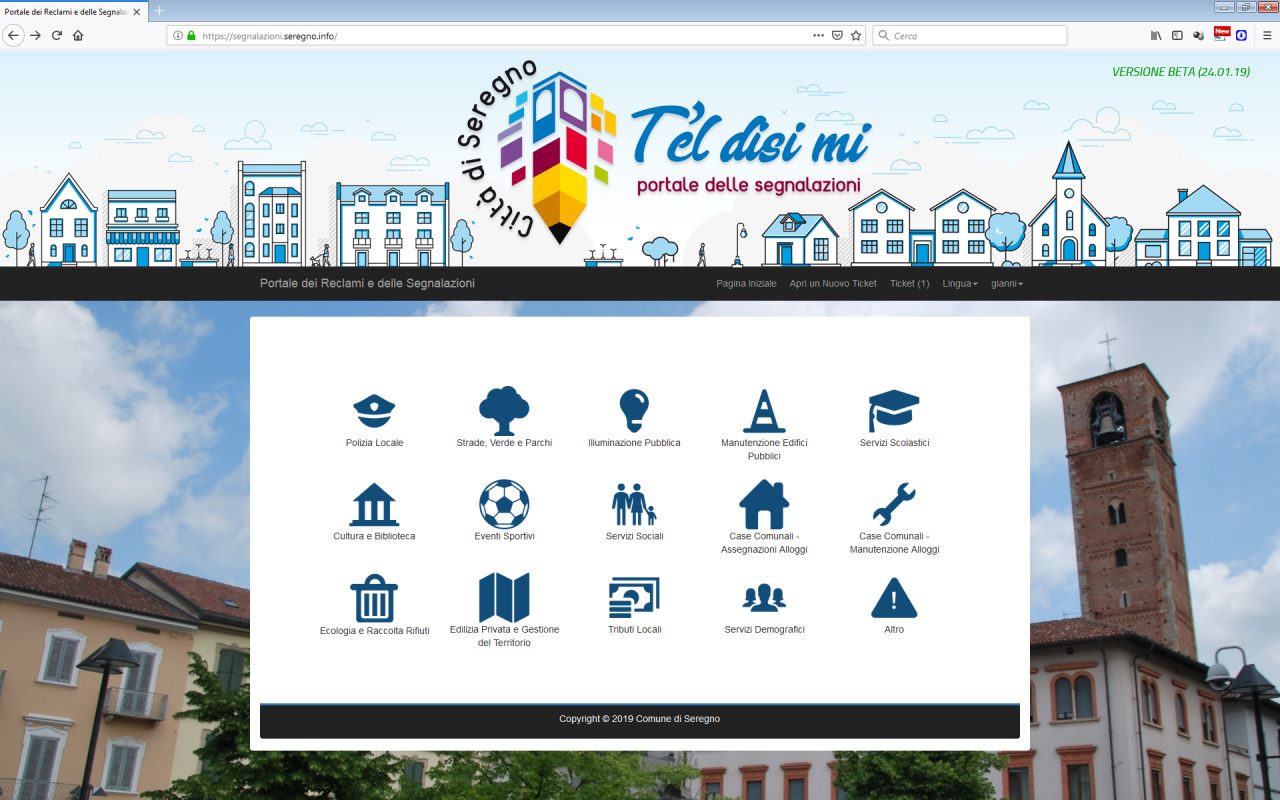Open the Cultura e Biblioteca building icon
1280x800 pixels.
374,504
